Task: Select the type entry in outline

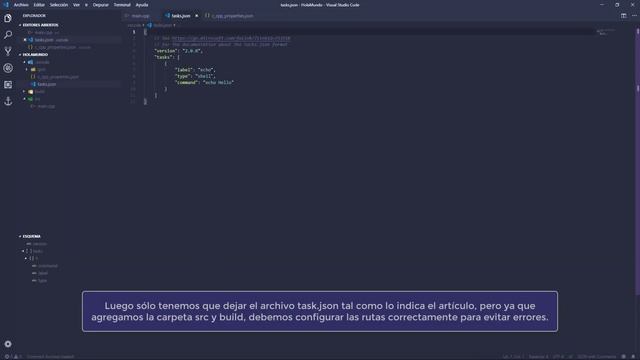Action: [42, 281]
